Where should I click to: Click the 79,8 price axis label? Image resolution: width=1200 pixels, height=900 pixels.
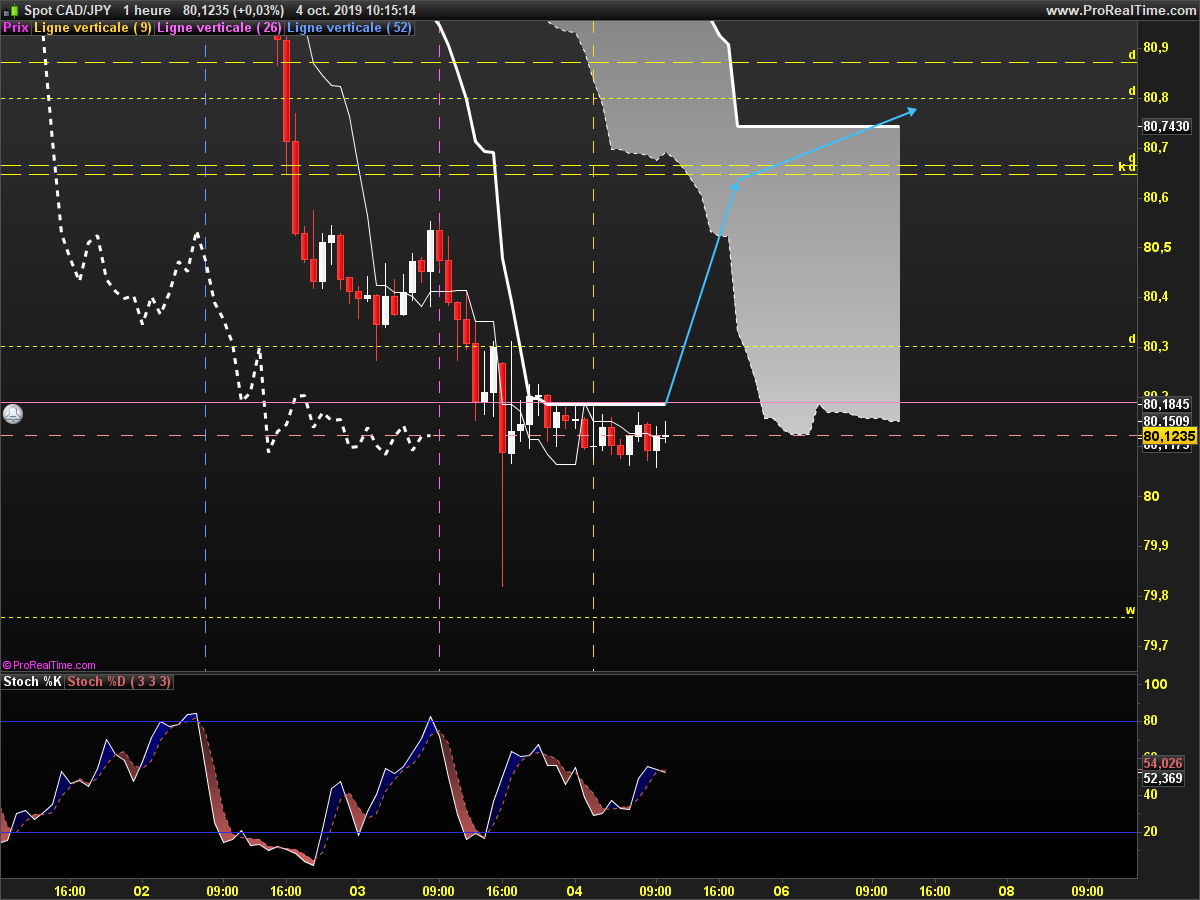(x=1156, y=595)
